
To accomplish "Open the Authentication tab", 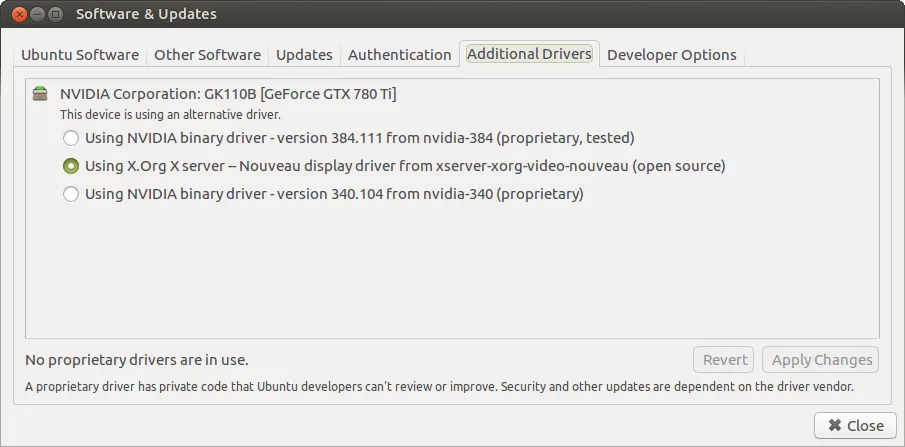I will tap(399, 55).
